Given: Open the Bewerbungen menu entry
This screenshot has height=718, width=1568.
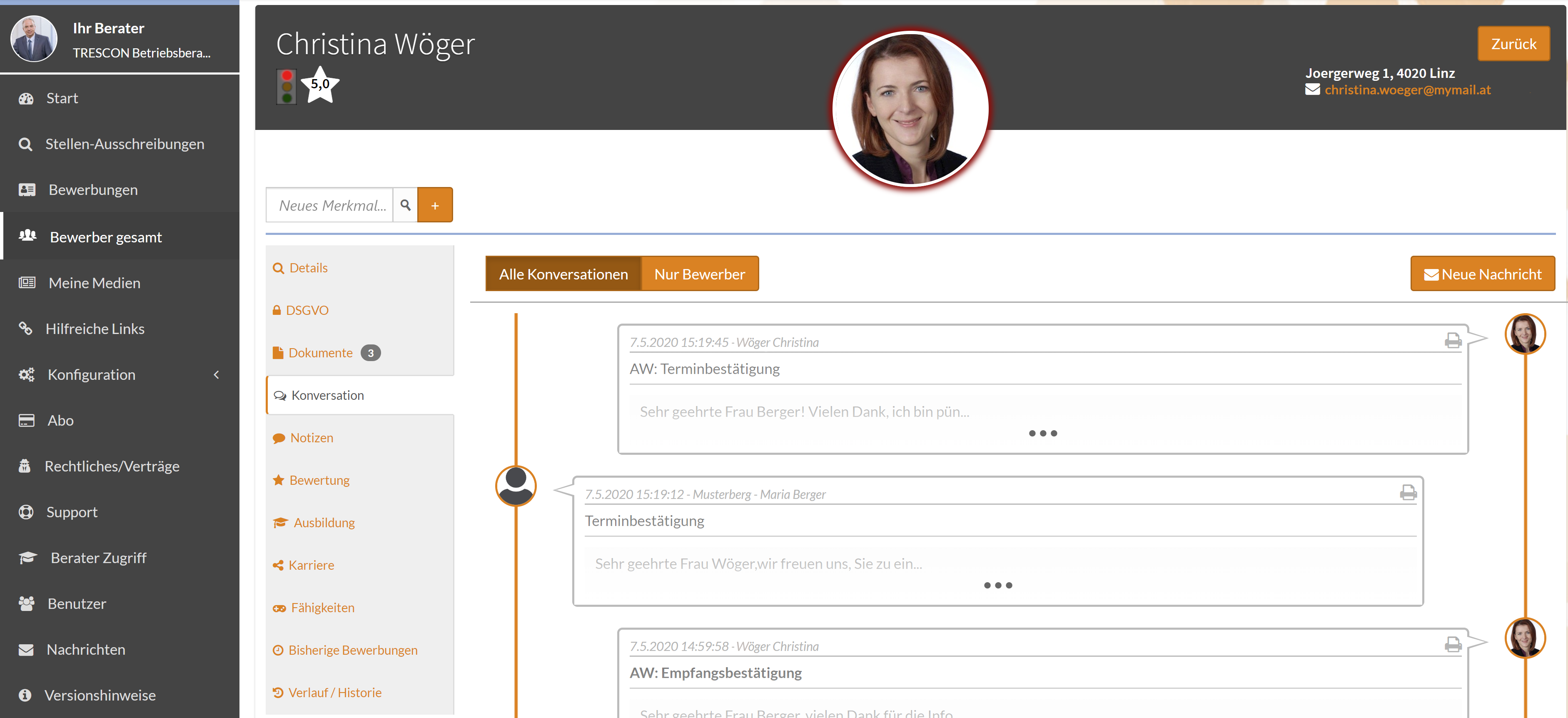Looking at the screenshot, I should click(x=119, y=190).
